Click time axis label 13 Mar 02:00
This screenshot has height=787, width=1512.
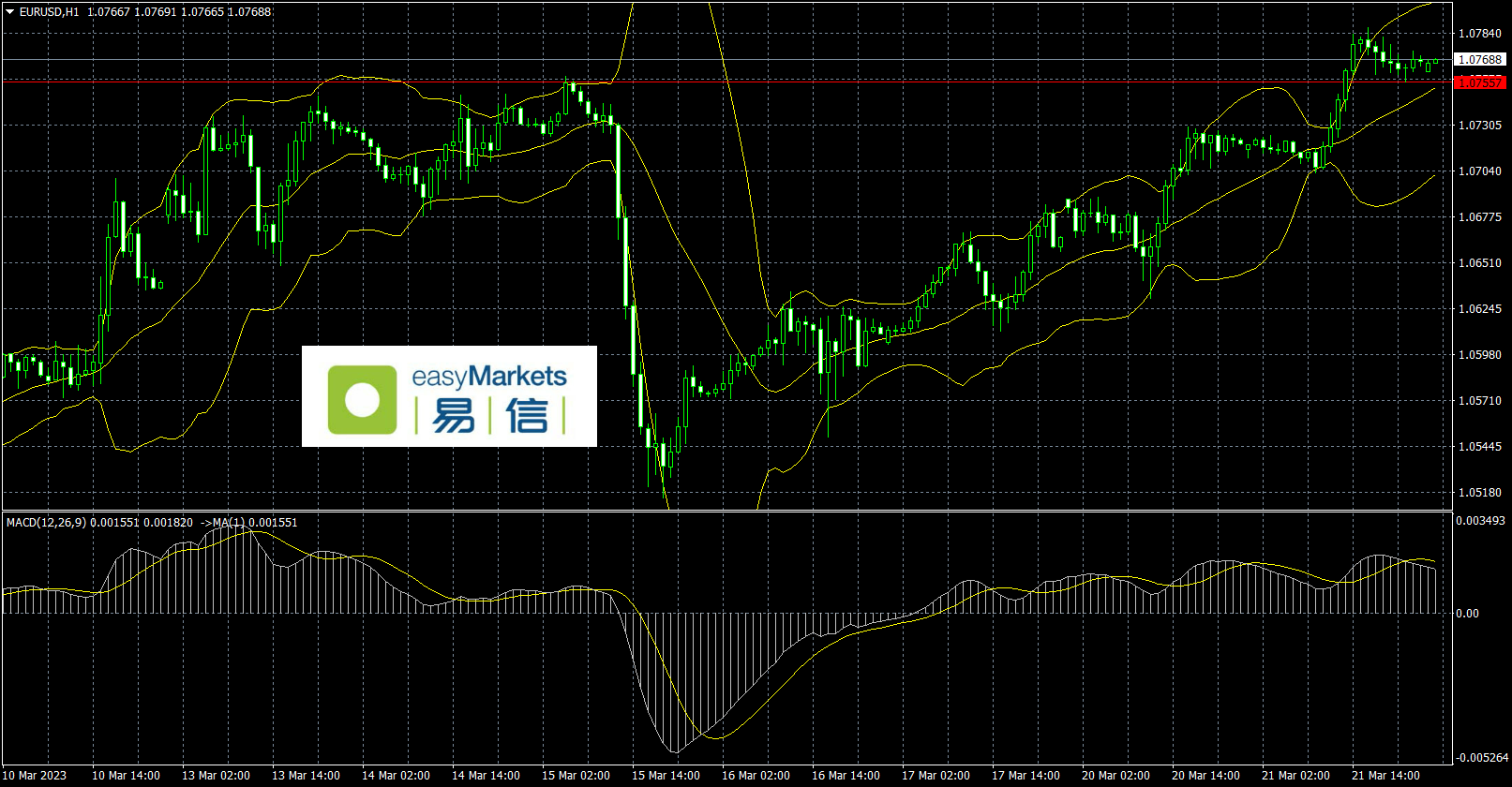point(216,776)
